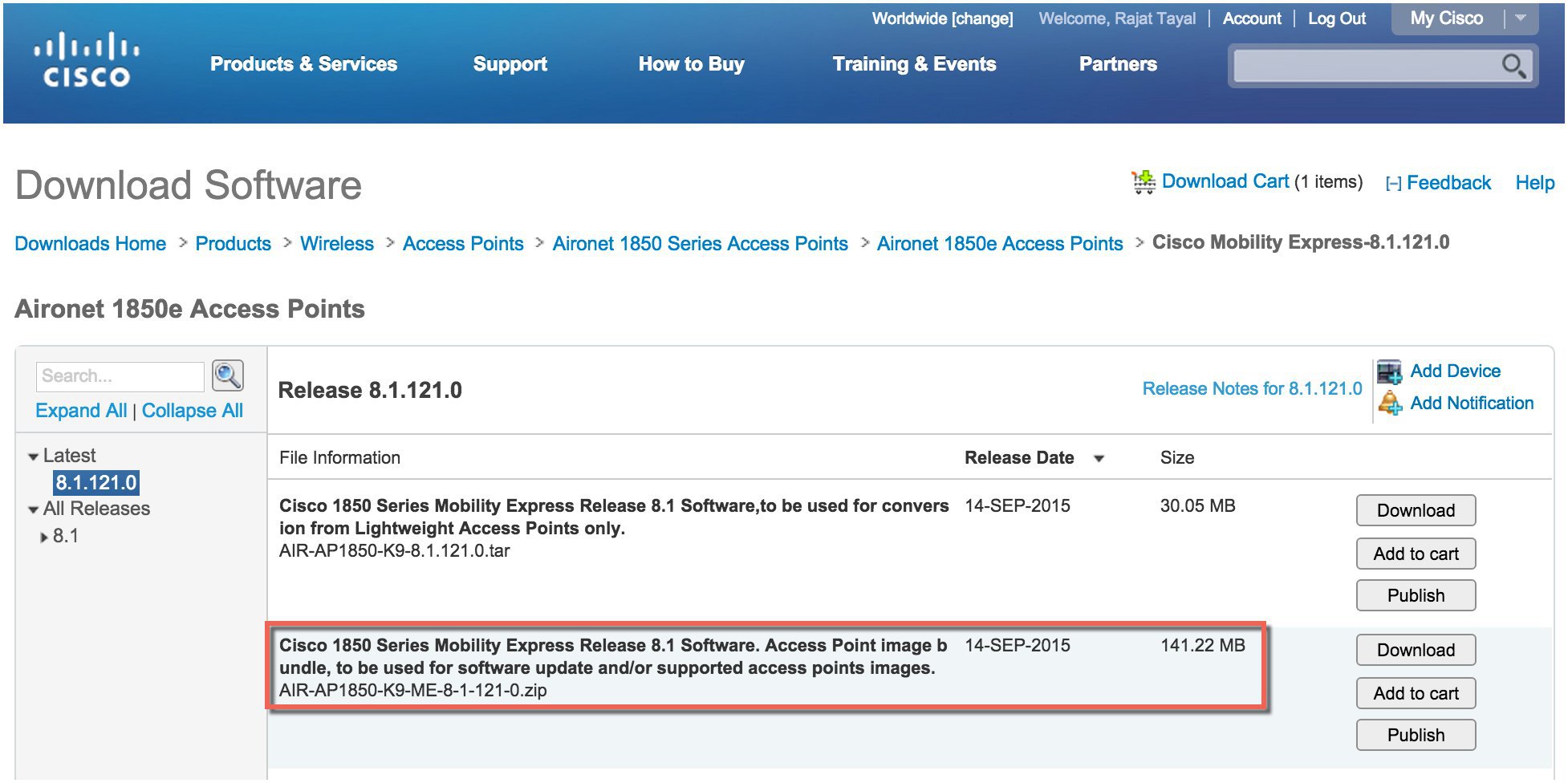Open Release Notes for 8.1.121.0
The image size is (1568, 783).
pos(1252,389)
